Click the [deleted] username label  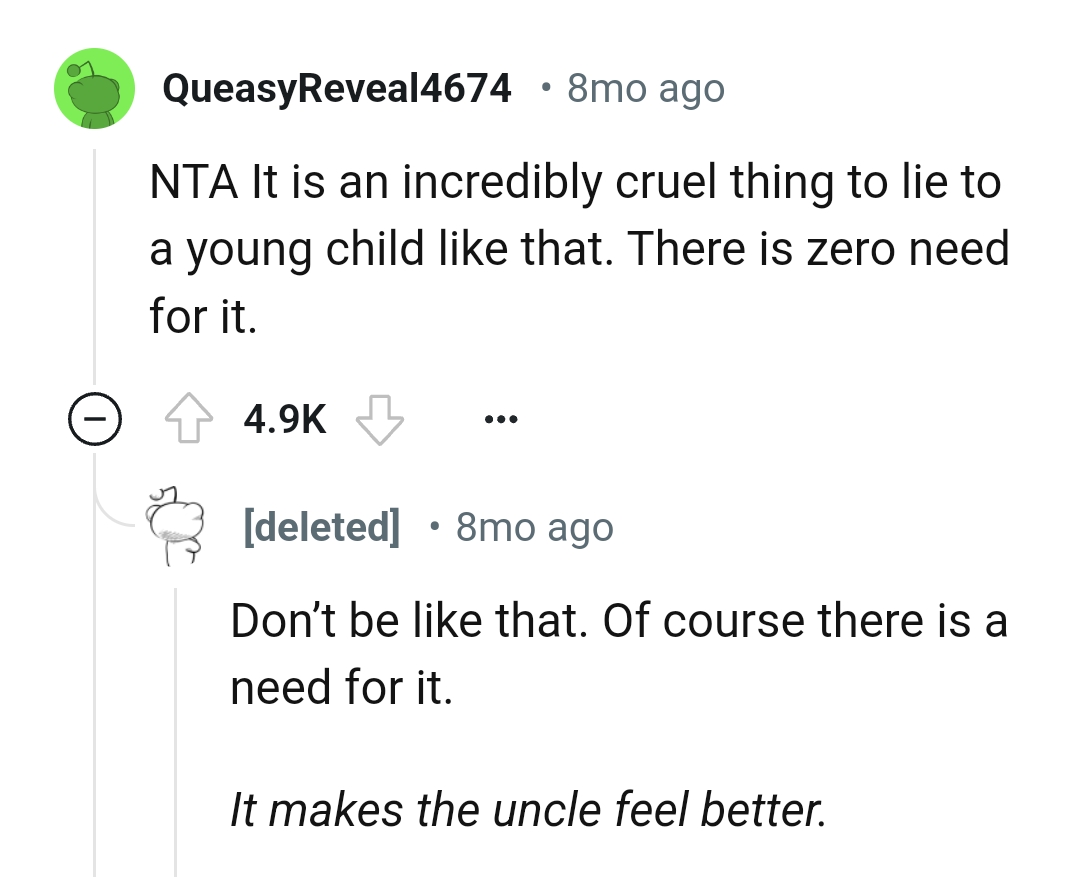(x=322, y=527)
